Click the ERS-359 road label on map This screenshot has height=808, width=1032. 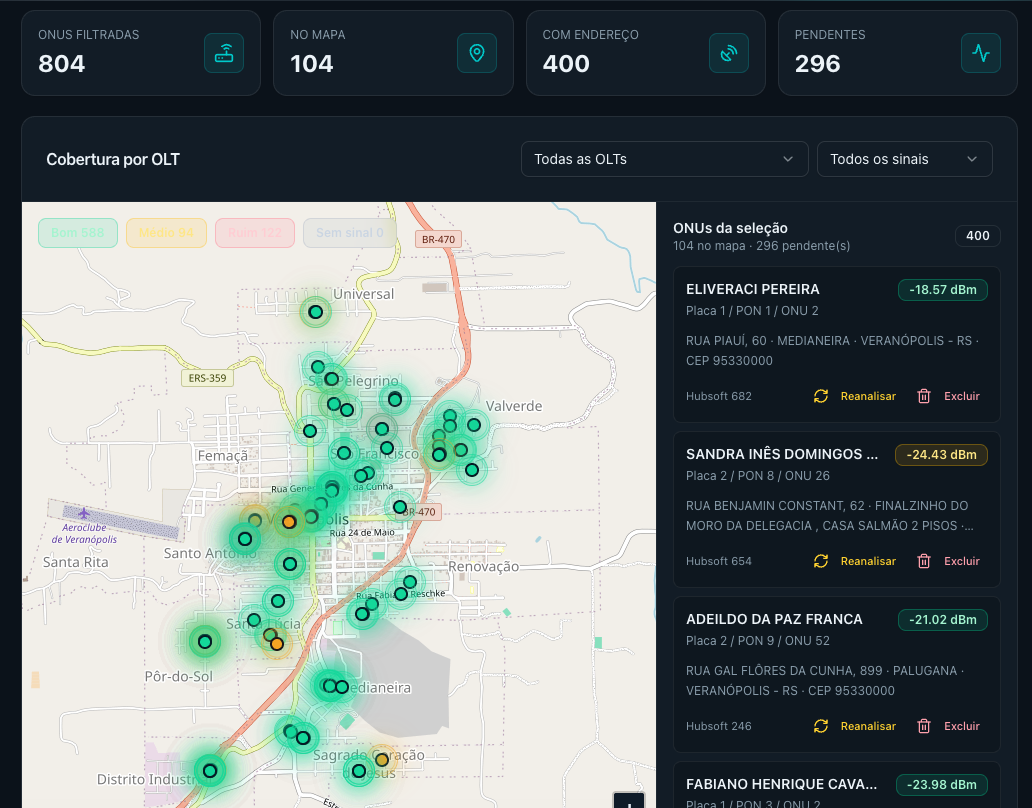click(x=207, y=378)
